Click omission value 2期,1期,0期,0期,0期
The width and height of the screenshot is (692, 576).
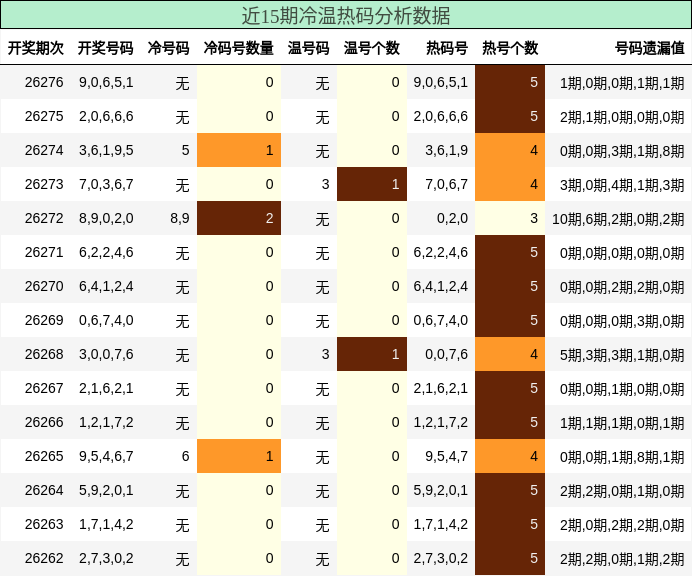[x=622, y=116]
